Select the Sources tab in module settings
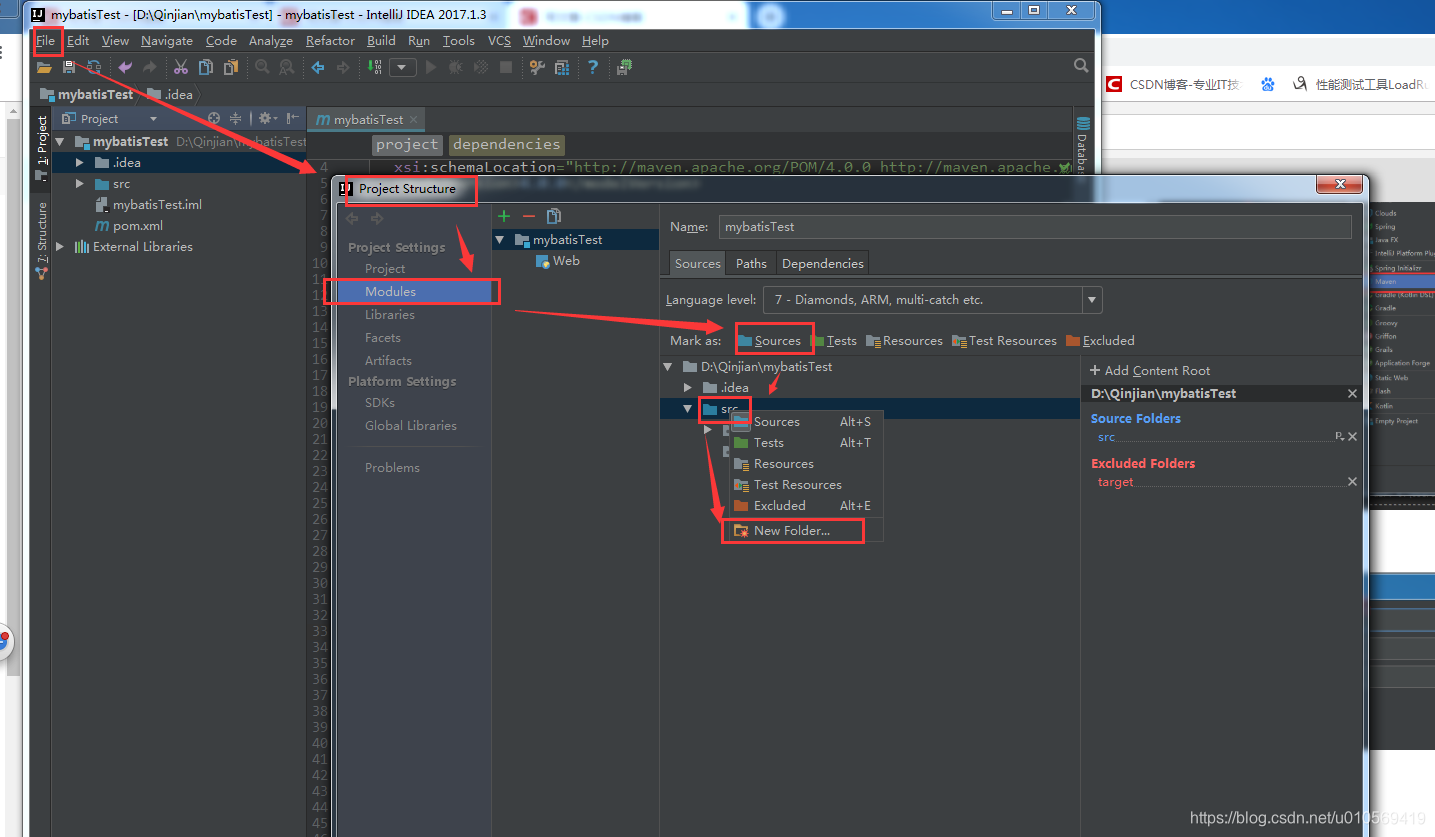 [x=697, y=263]
